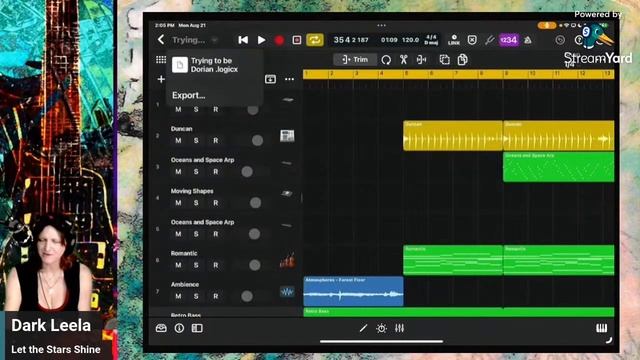Show the keyboard play surface icon
This screenshot has width=640, height=360.
[602, 328]
